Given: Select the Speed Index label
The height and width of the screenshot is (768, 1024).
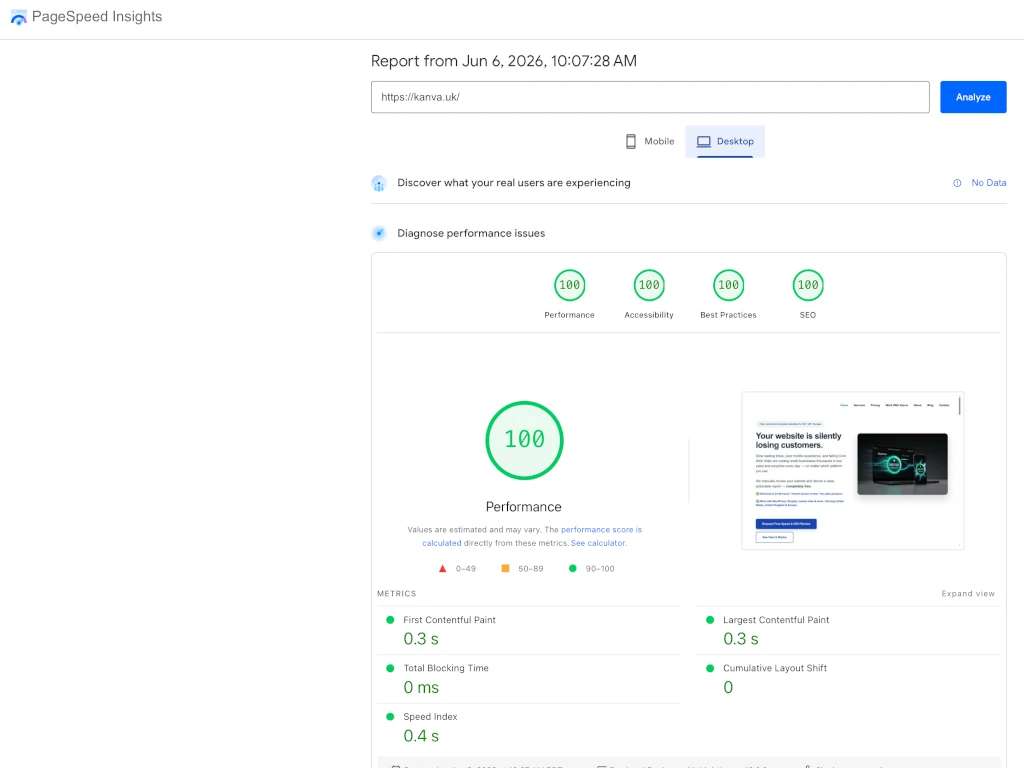Looking at the screenshot, I should coord(430,716).
